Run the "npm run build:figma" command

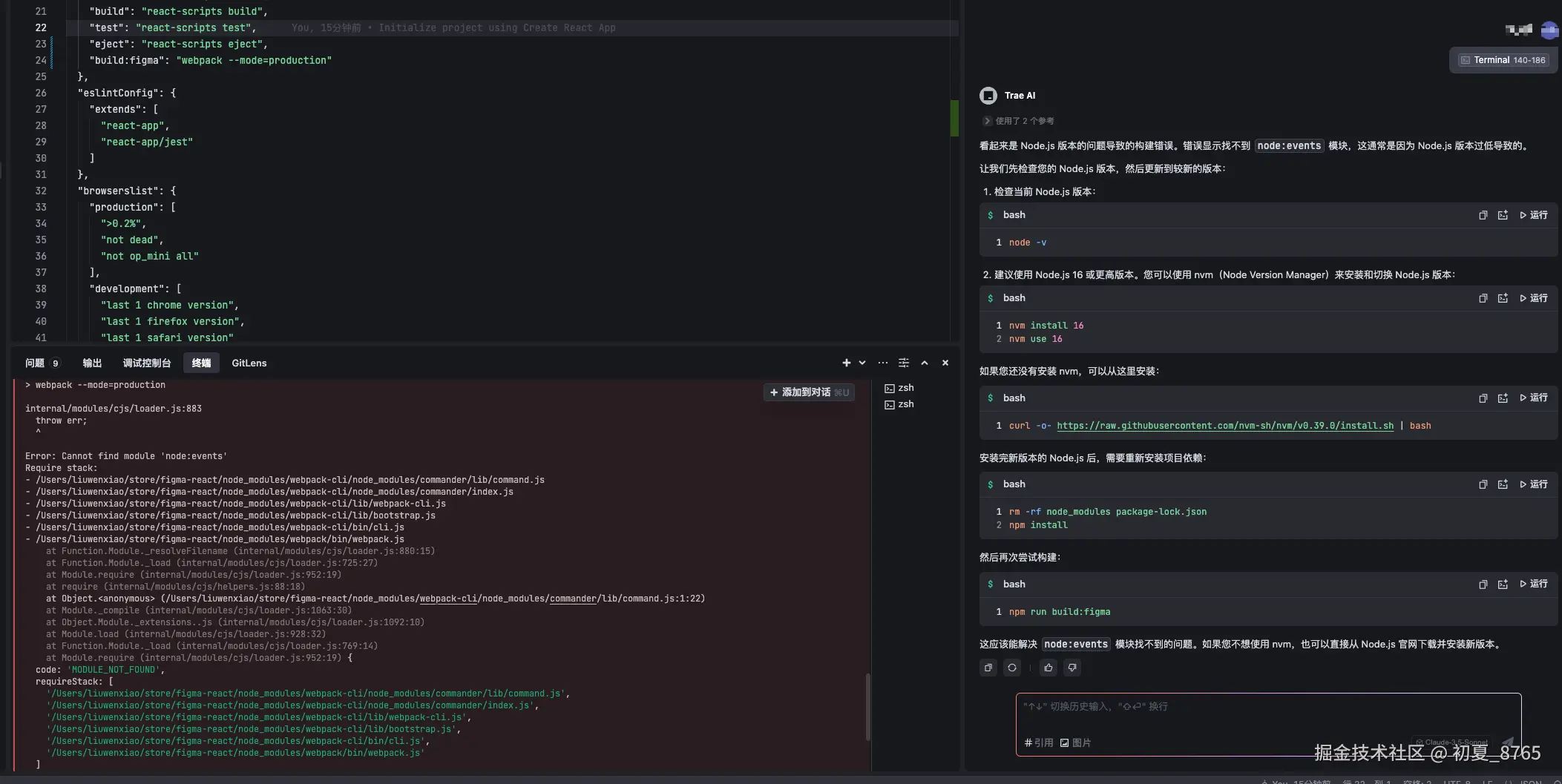pos(1534,584)
